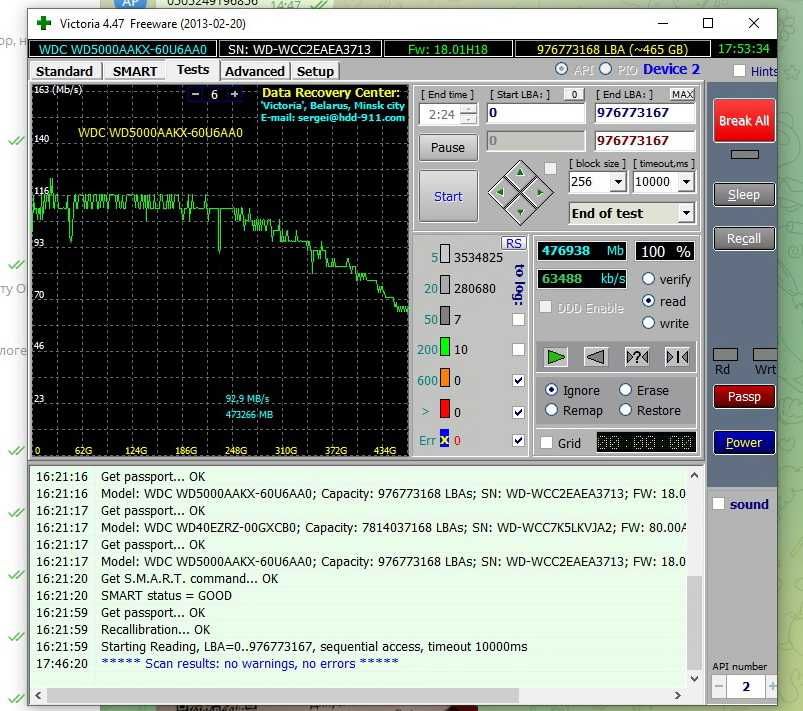Switch to the Standard tab
This screenshot has width=803, height=711.
[65, 71]
